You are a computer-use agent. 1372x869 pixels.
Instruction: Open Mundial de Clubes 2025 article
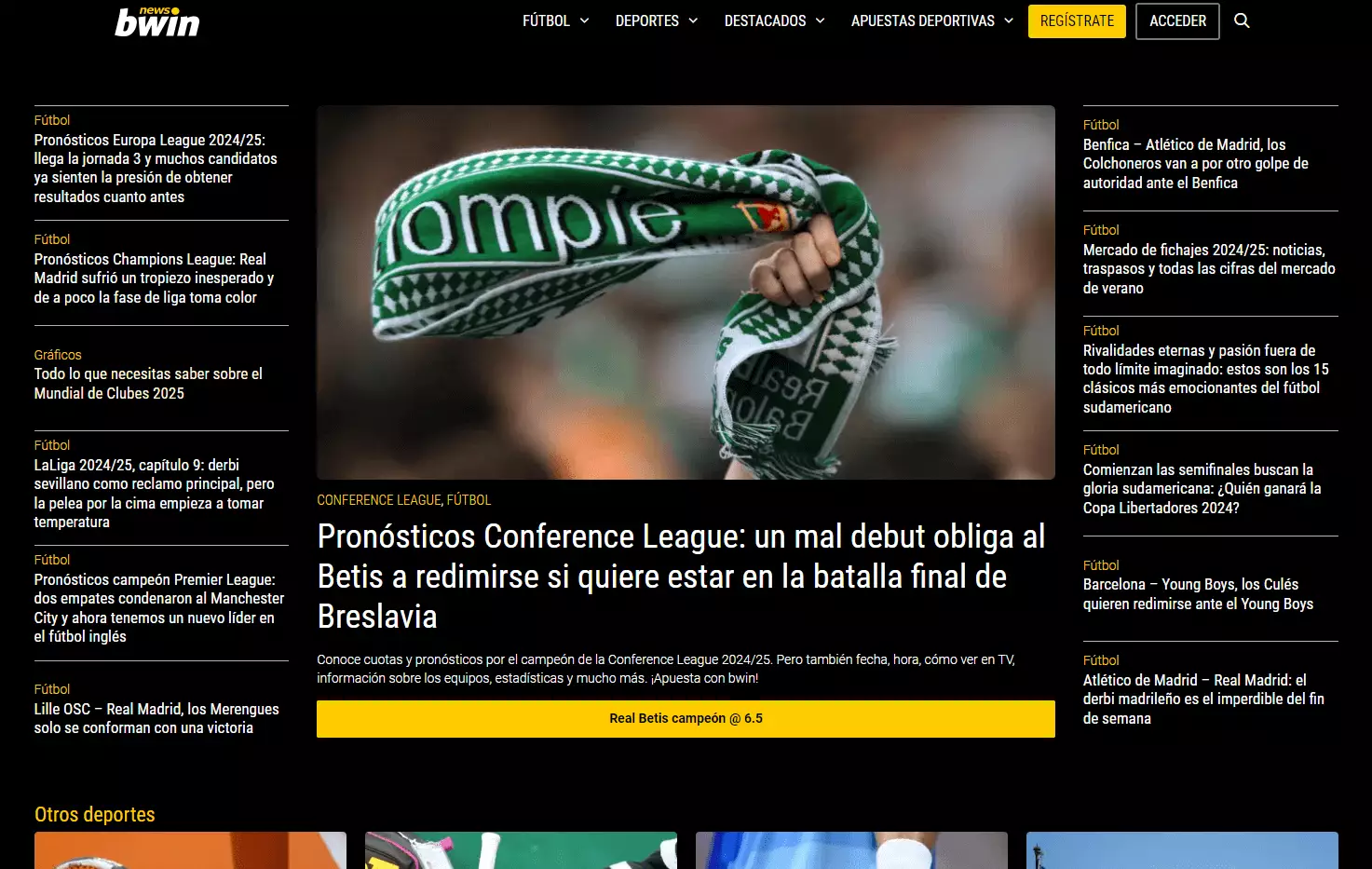click(148, 384)
